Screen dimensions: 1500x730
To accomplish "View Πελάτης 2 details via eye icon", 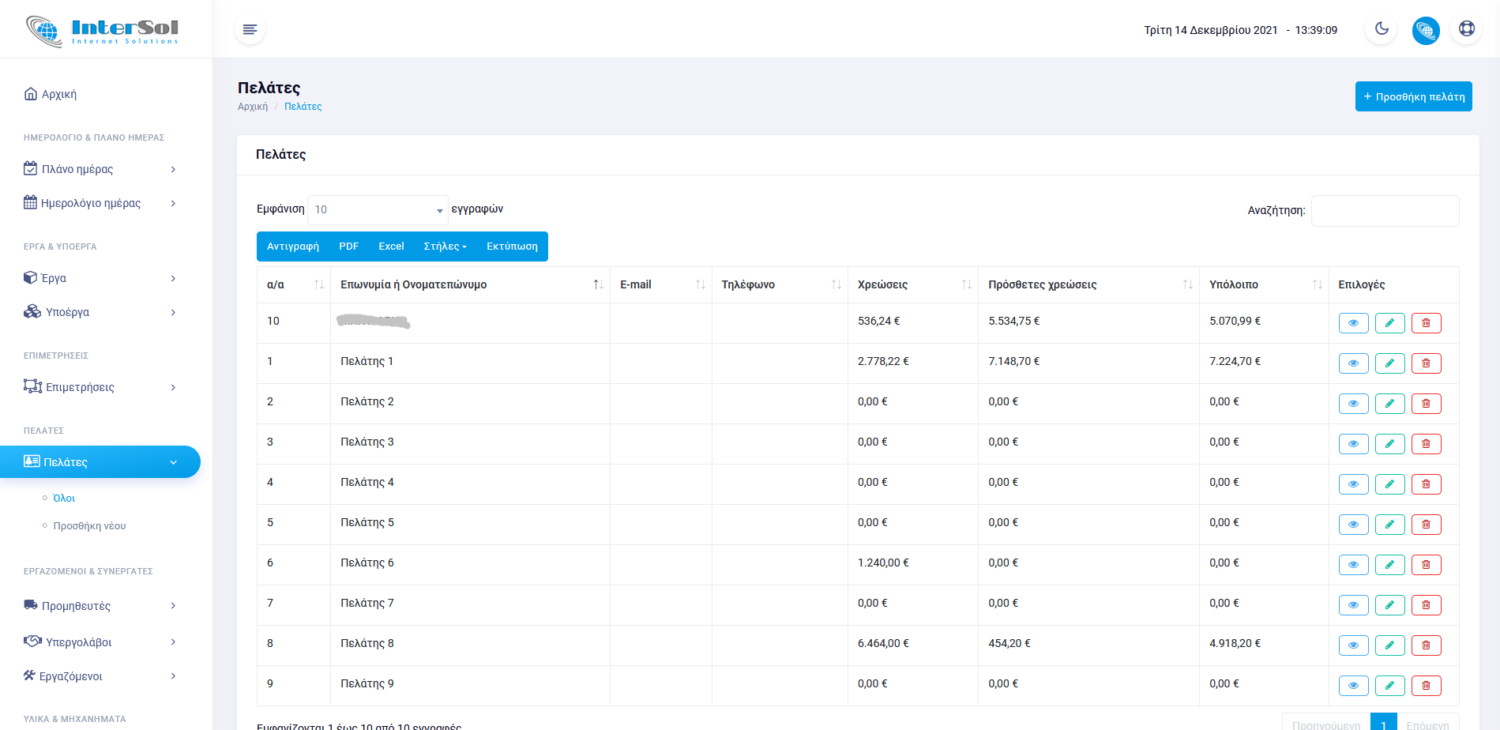I will point(1353,403).
